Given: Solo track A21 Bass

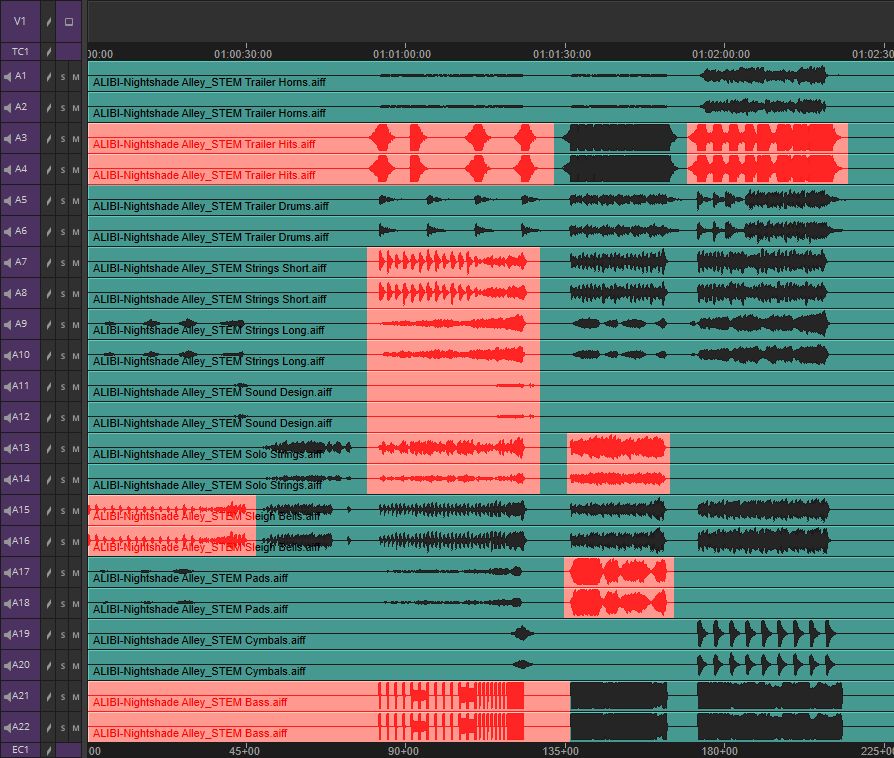Looking at the screenshot, I should coord(63,697).
